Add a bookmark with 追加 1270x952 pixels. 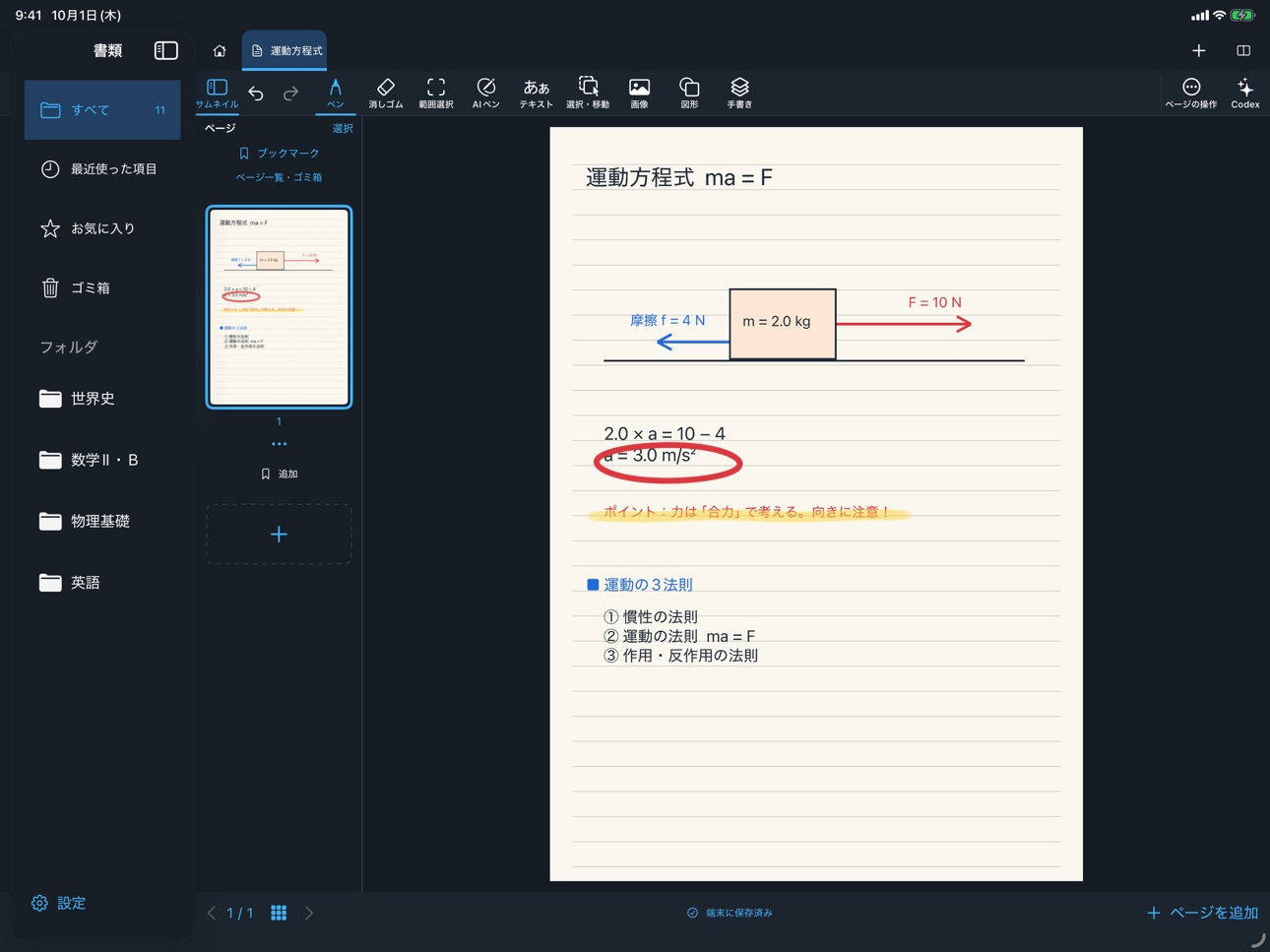click(280, 474)
